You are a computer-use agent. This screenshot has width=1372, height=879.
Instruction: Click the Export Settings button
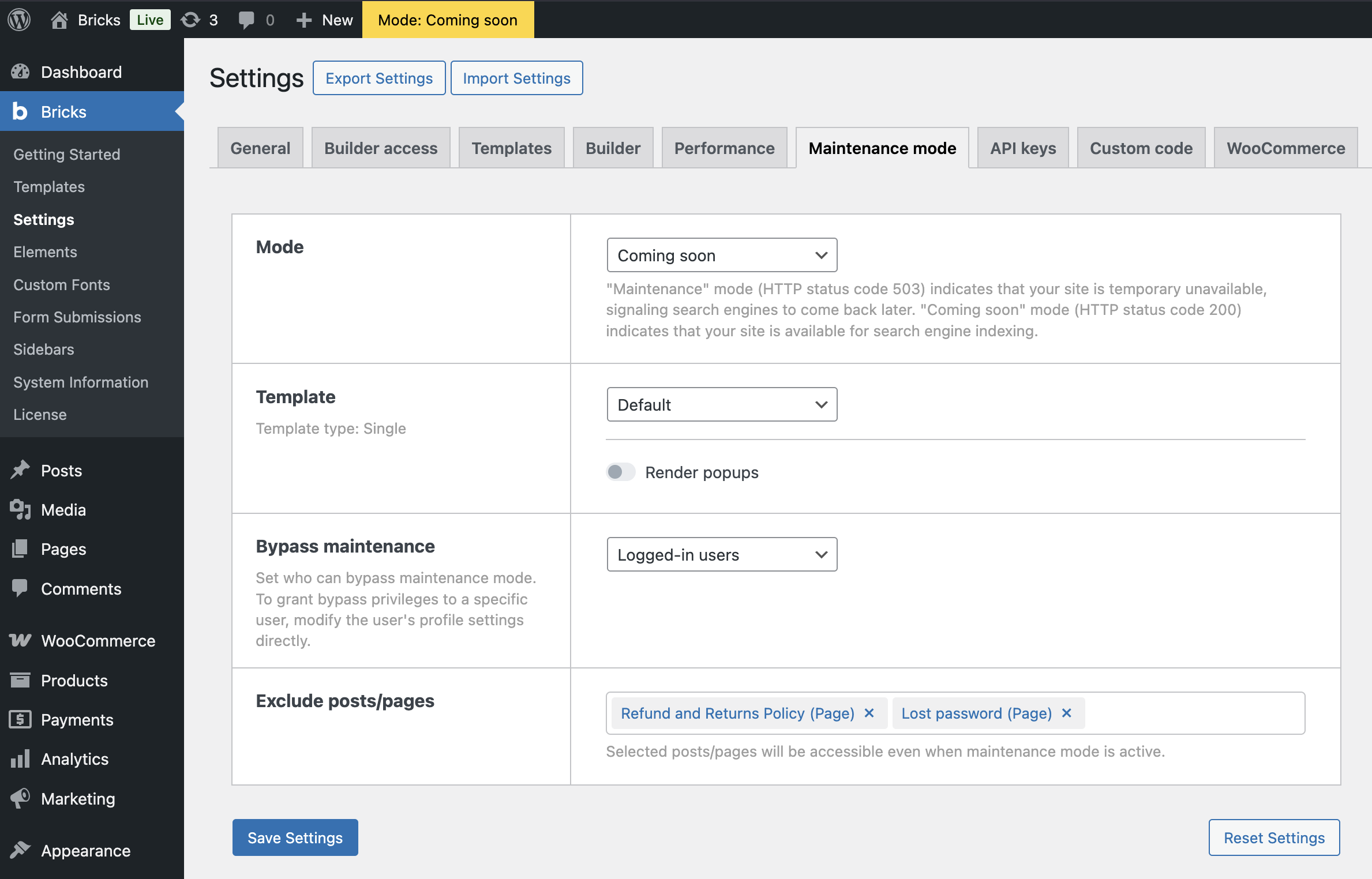tap(378, 78)
